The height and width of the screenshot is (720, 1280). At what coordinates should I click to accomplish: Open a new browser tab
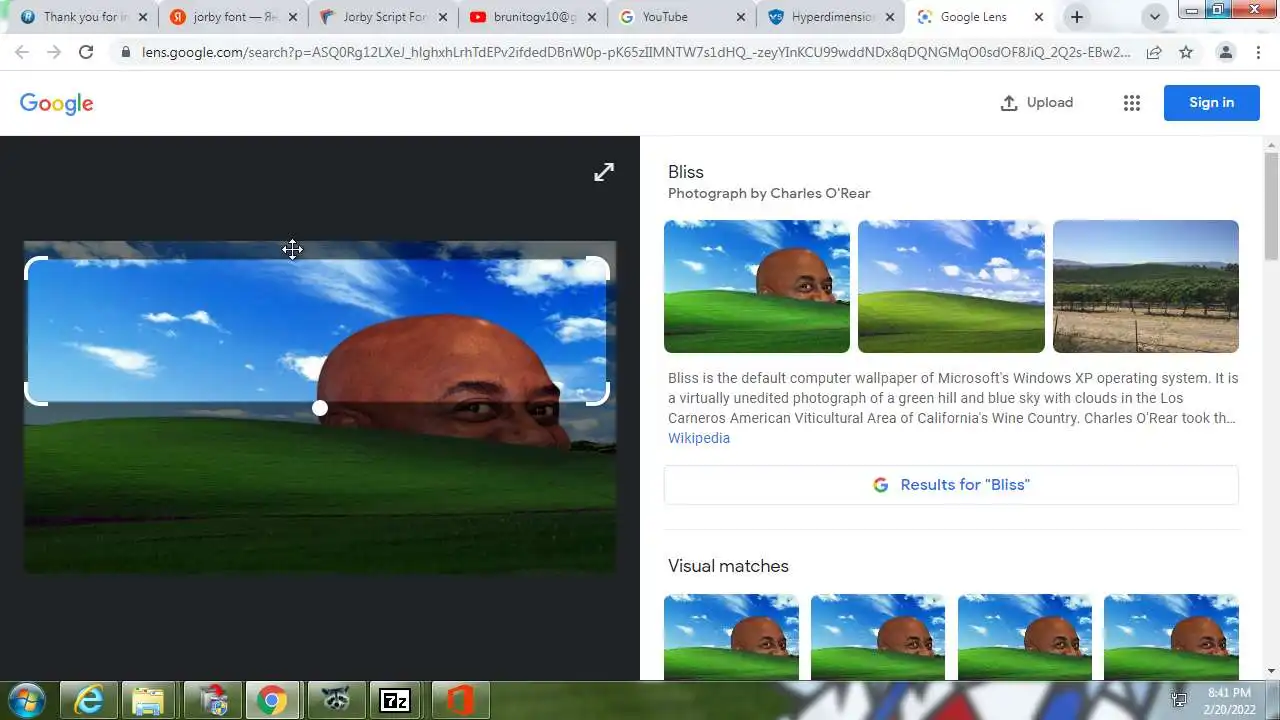1077,17
